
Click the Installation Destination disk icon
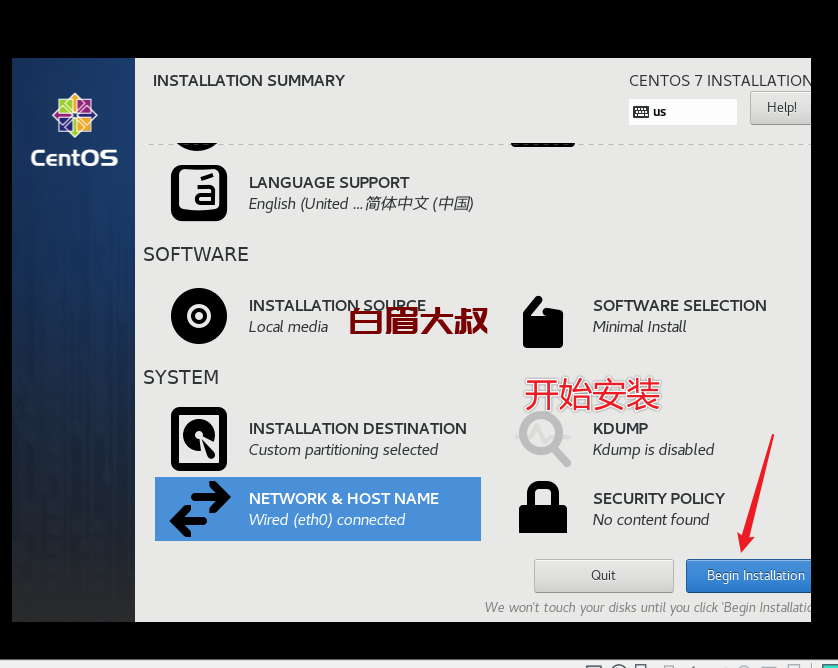tap(199, 439)
